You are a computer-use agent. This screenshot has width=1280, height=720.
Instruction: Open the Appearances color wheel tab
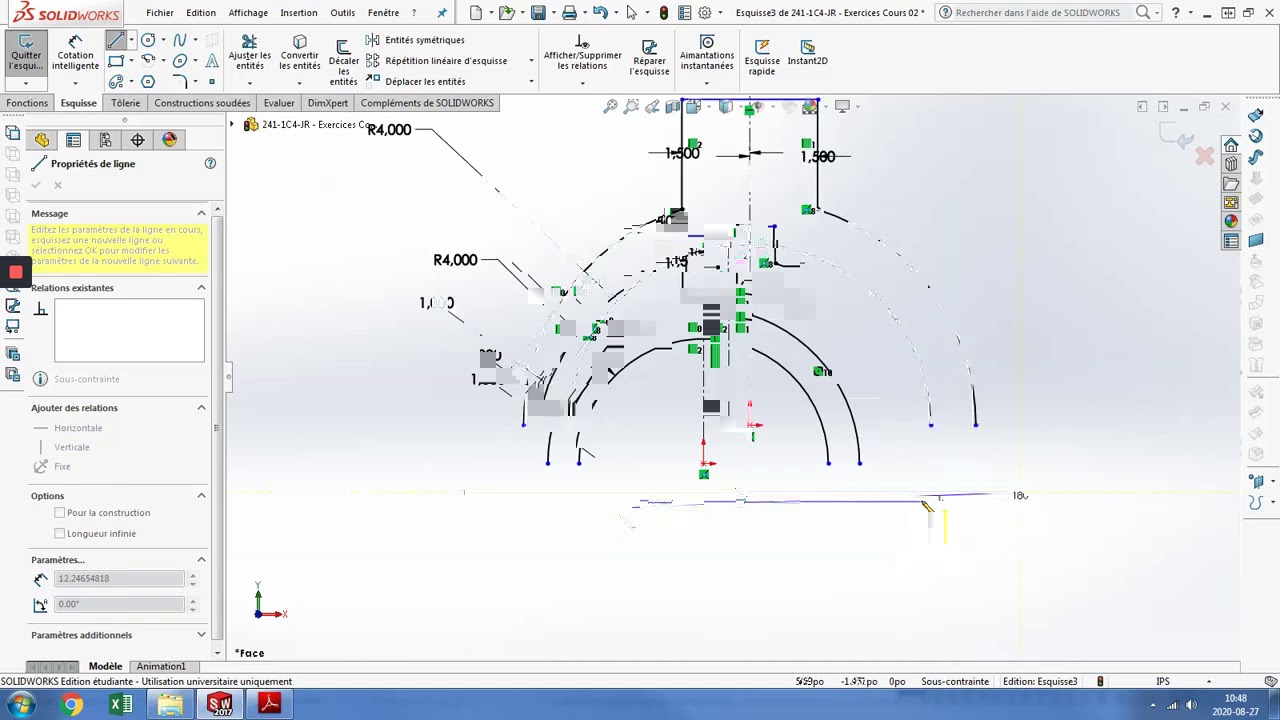(169, 140)
